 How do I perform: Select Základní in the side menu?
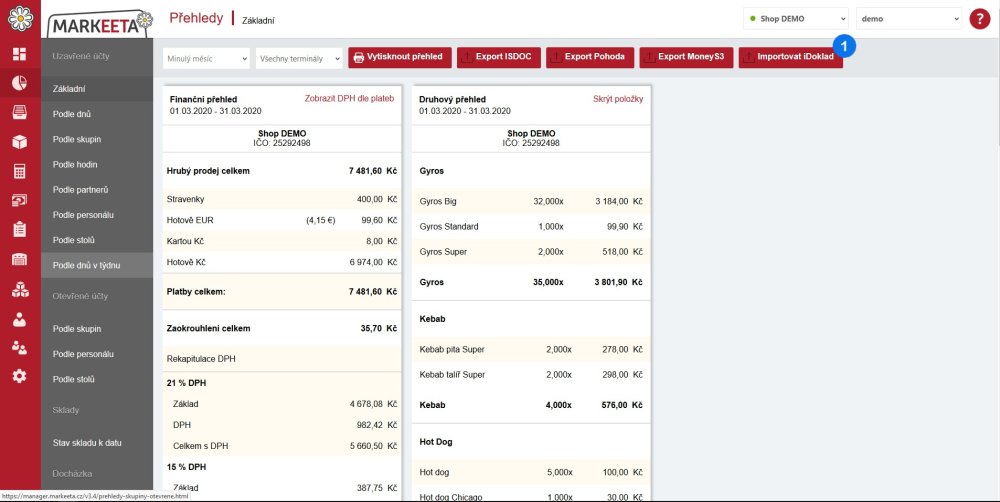tap(97, 89)
